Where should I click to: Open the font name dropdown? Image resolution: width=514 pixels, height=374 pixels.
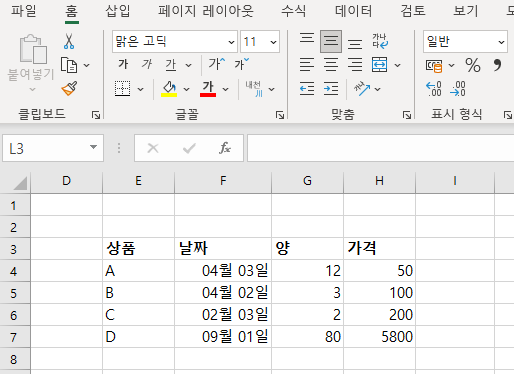click(231, 42)
